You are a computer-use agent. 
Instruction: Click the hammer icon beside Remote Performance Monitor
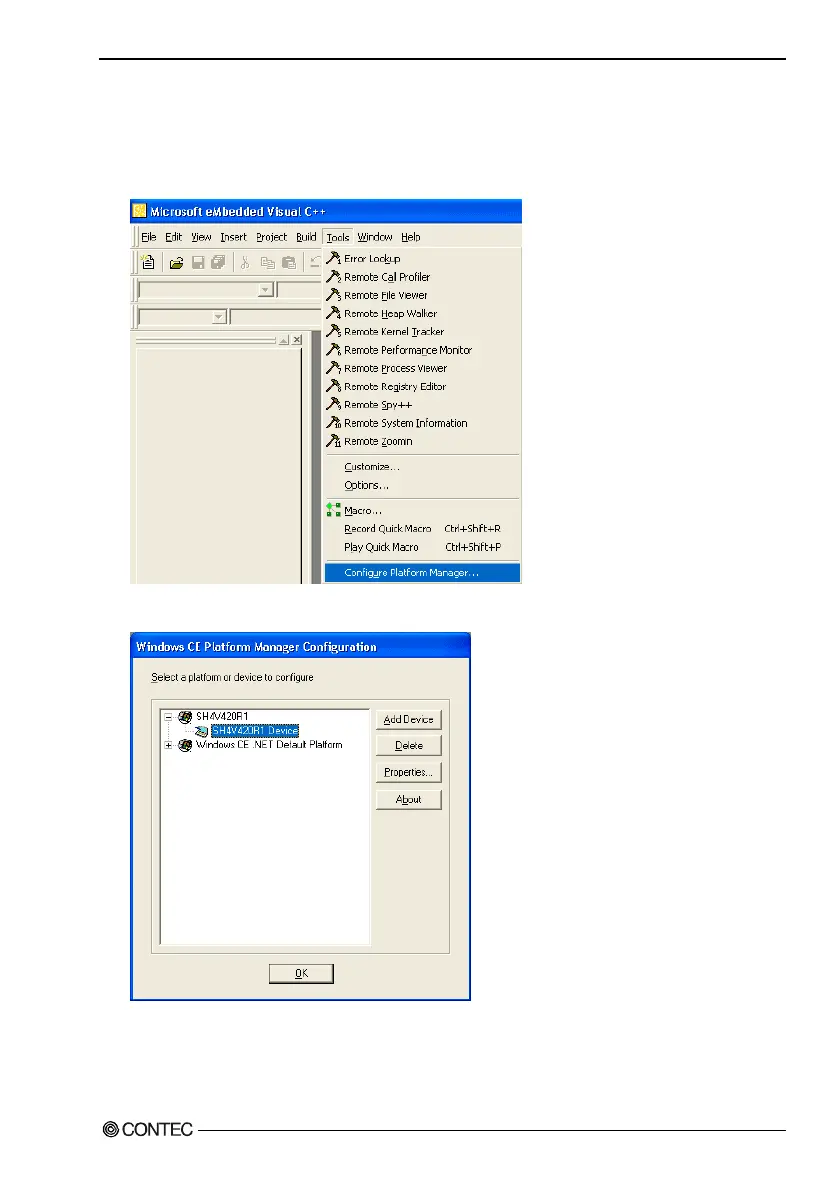[333, 349]
